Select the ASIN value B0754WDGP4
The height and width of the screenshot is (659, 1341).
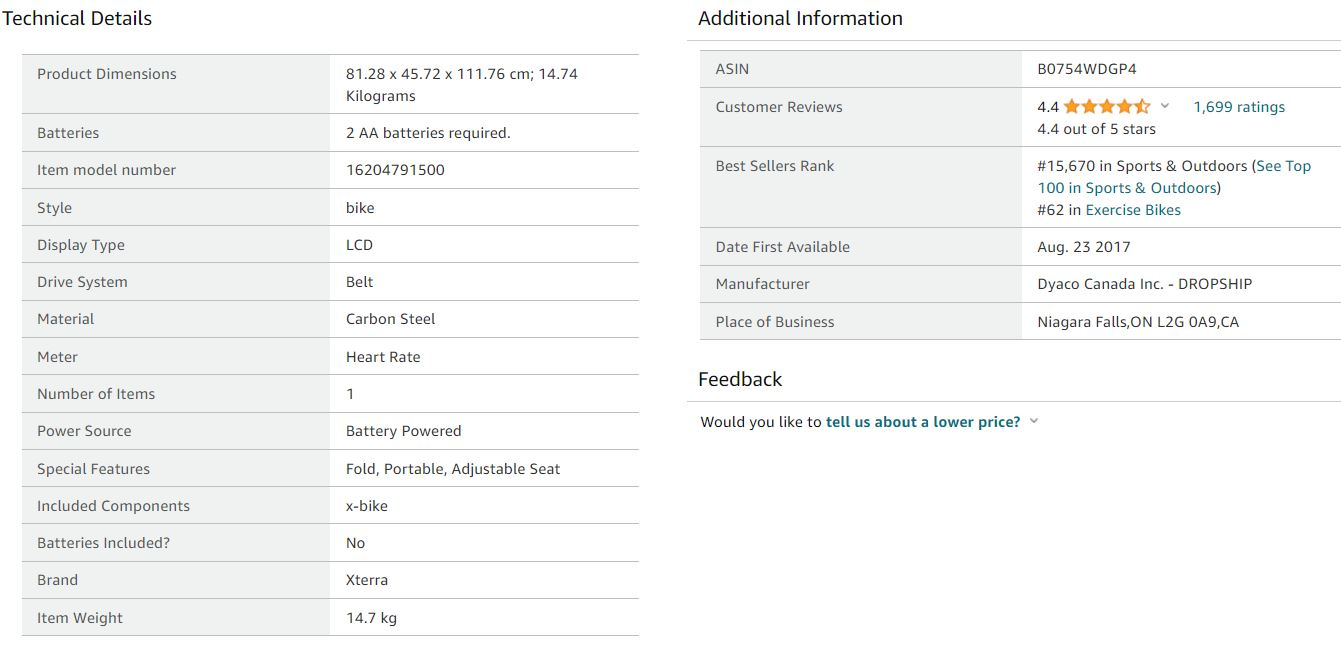1087,69
